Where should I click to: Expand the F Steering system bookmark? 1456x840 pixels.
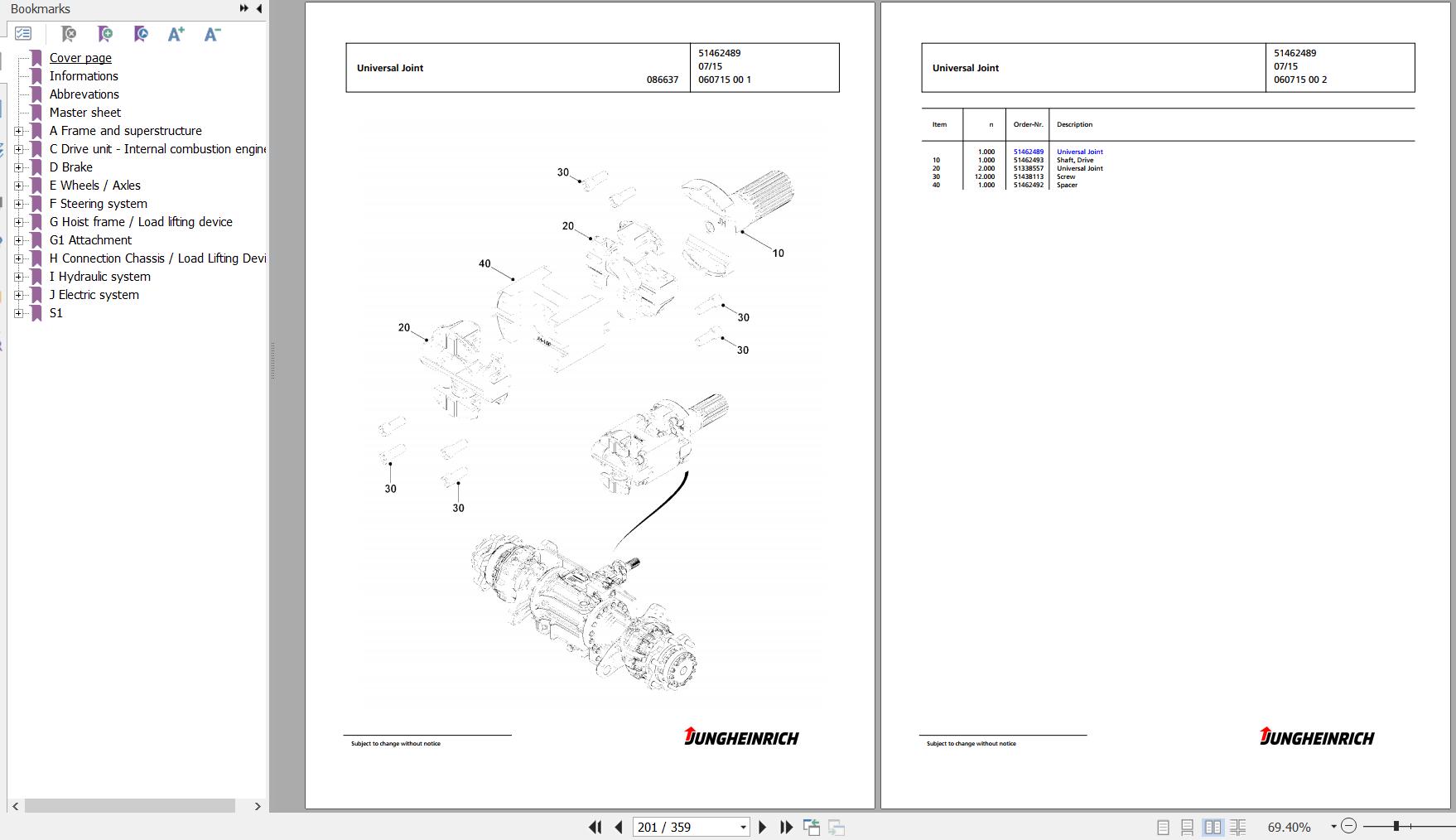pos(18,204)
